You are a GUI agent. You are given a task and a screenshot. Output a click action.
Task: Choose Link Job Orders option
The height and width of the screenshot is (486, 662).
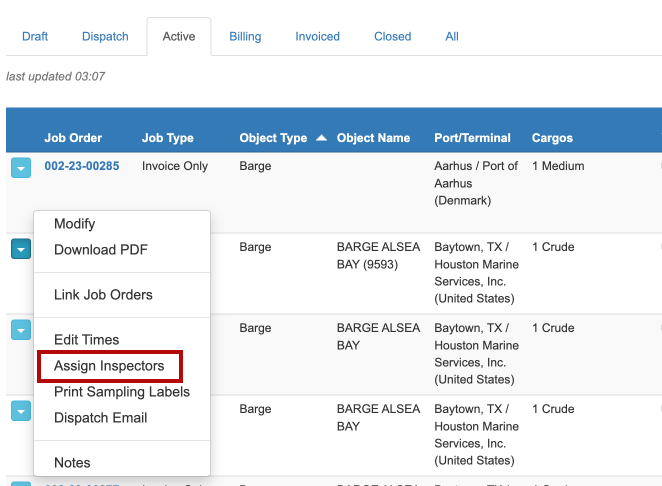pyautogui.click(x=103, y=295)
